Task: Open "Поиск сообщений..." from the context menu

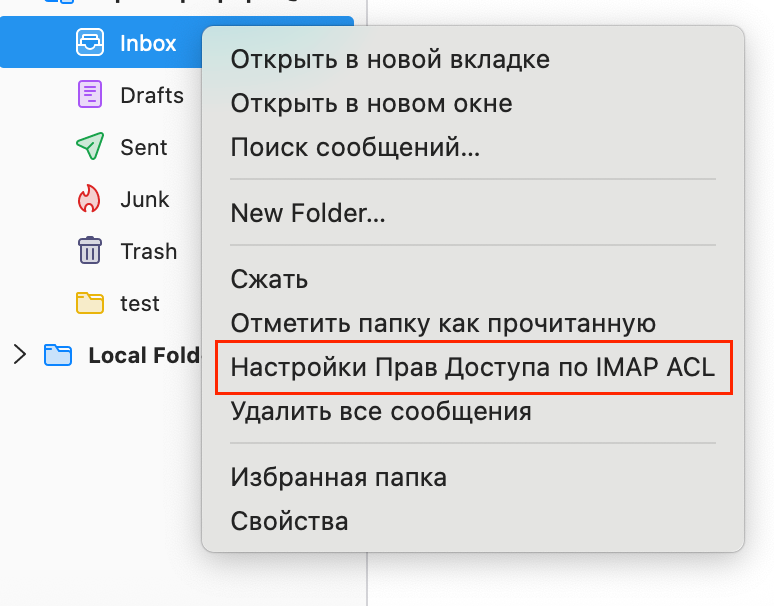Action: pyautogui.click(x=355, y=148)
